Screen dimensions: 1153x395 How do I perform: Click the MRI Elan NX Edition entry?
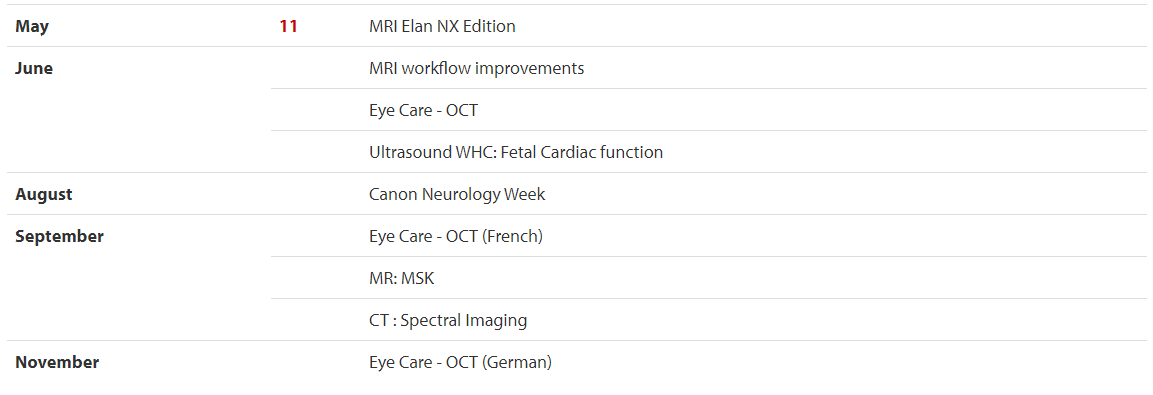click(442, 26)
